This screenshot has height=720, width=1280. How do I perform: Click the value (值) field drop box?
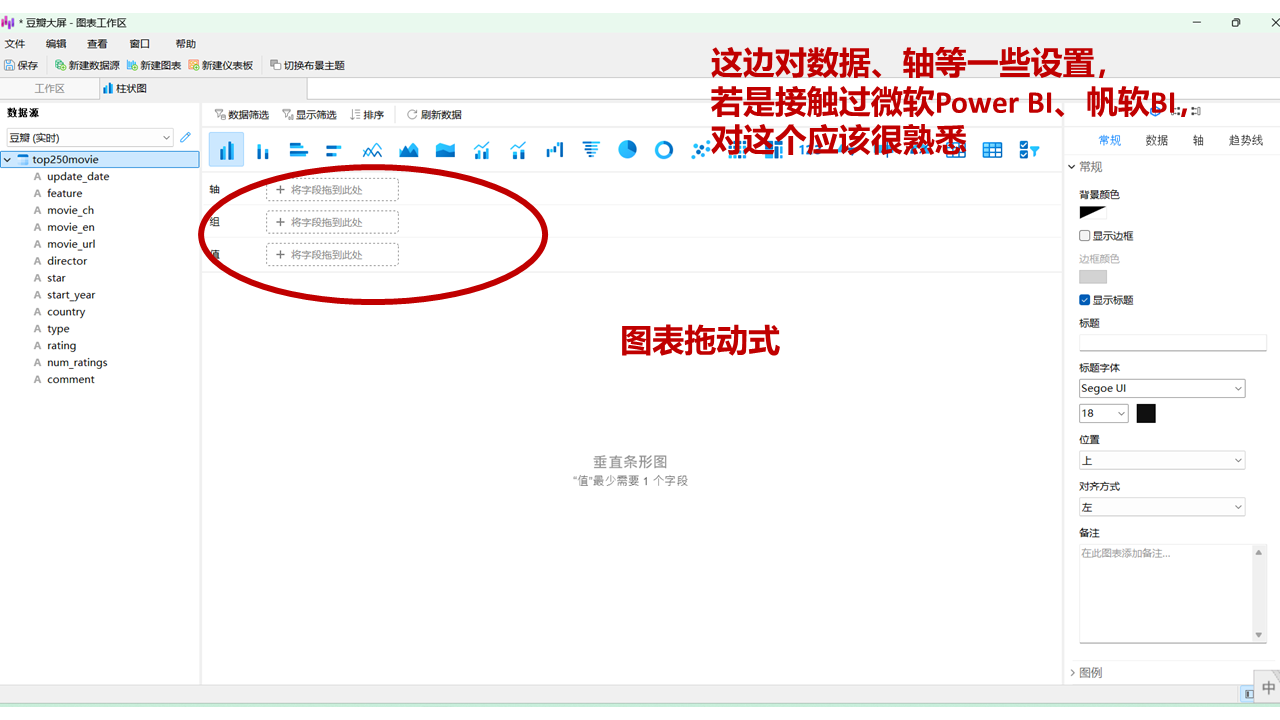pyautogui.click(x=332, y=255)
